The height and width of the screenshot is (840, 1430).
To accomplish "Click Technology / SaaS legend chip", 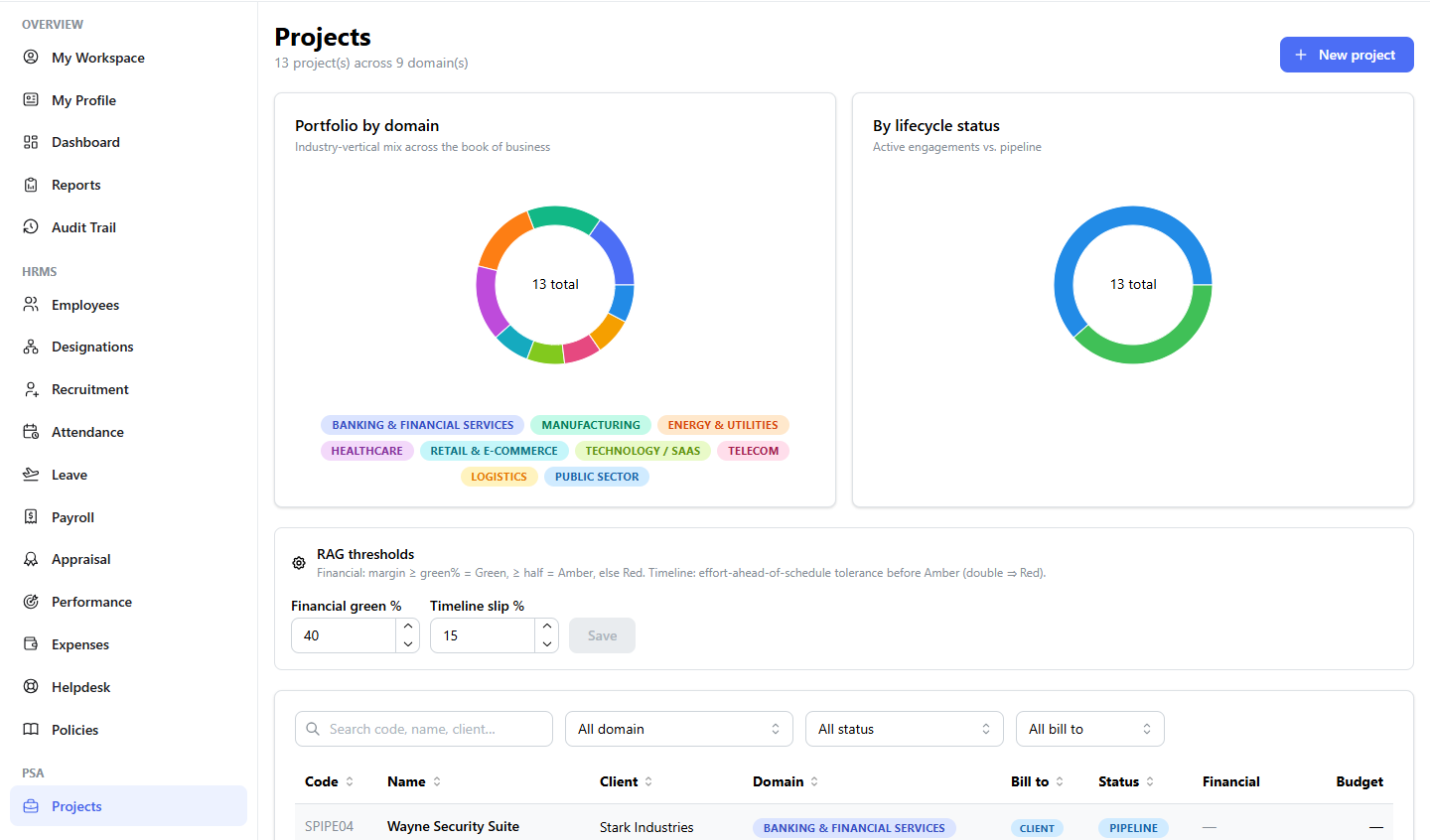I will pyautogui.click(x=643, y=451).
